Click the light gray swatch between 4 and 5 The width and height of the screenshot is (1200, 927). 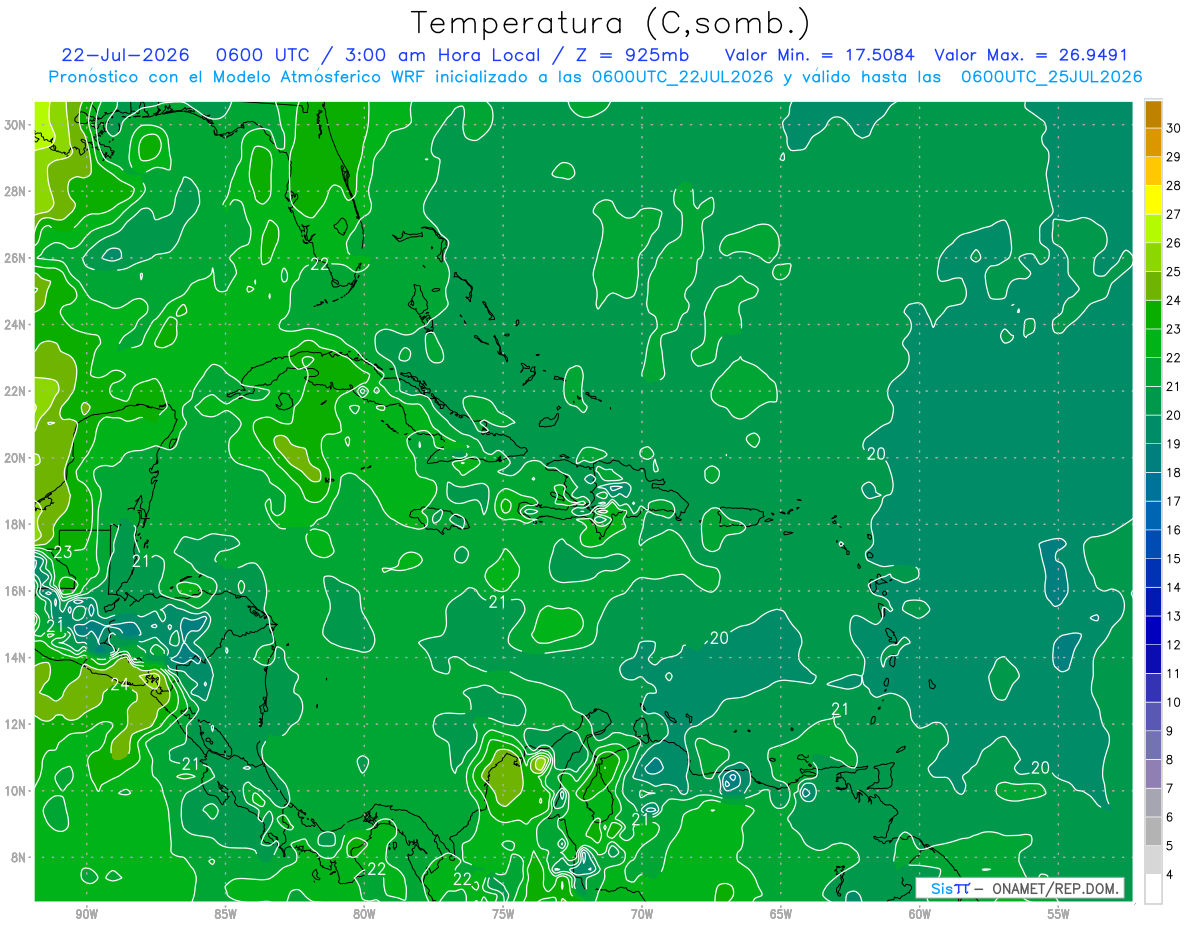1153,861
